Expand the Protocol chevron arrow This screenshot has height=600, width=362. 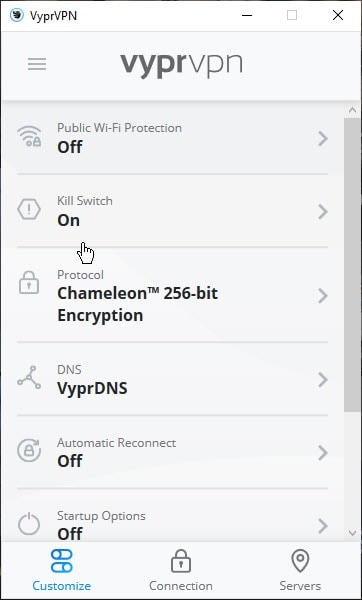pyautogui.click(x=323, y=295)
